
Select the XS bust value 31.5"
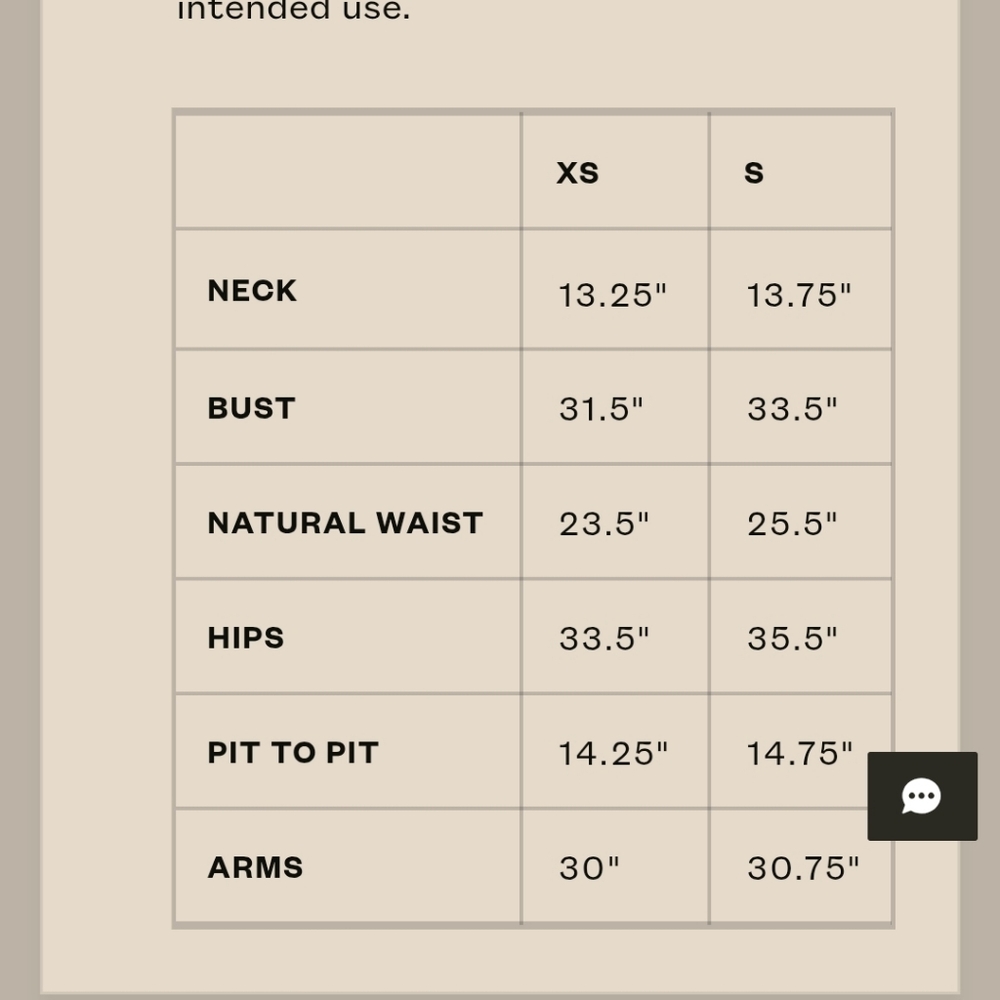[x=601, y=409]
